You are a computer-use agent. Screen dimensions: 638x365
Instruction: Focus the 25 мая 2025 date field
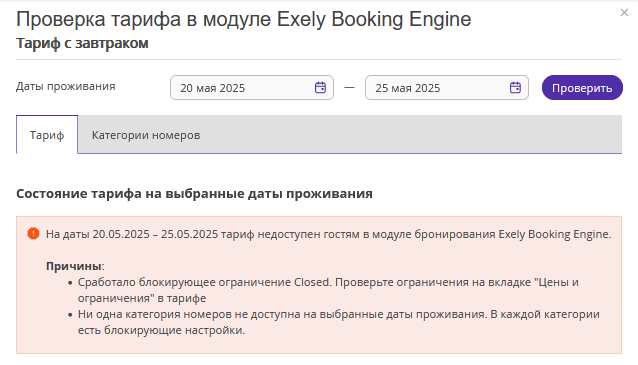click(447, 87)
